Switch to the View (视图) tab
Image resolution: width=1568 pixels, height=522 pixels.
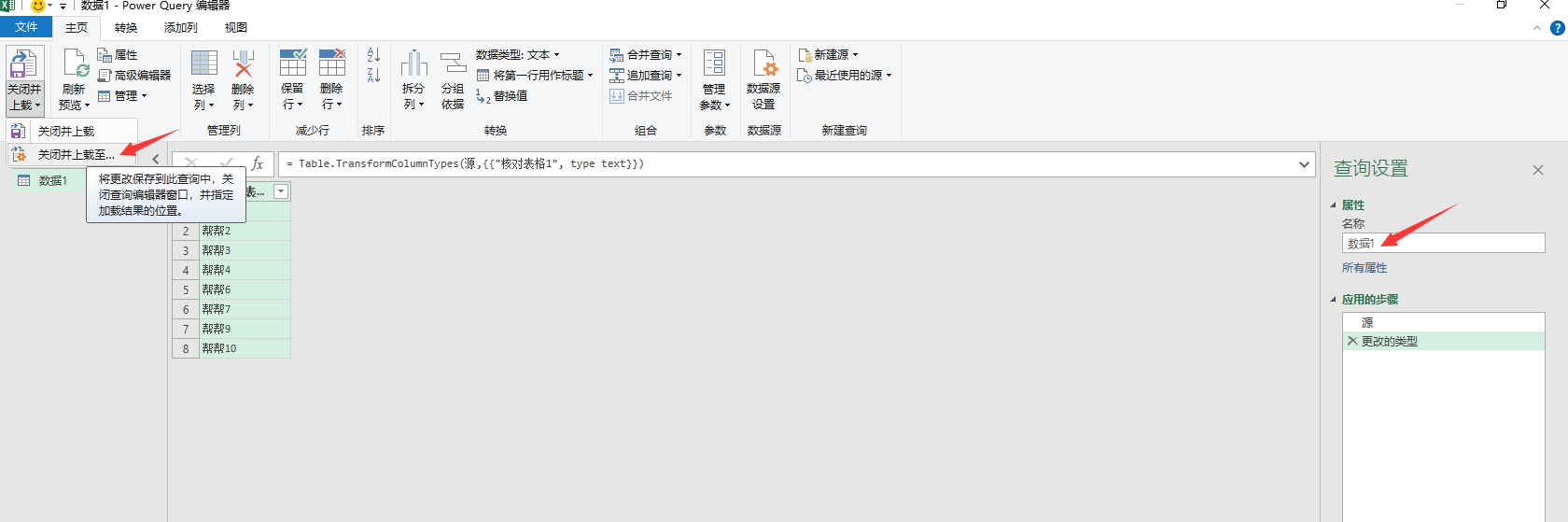tap(236, 28)
